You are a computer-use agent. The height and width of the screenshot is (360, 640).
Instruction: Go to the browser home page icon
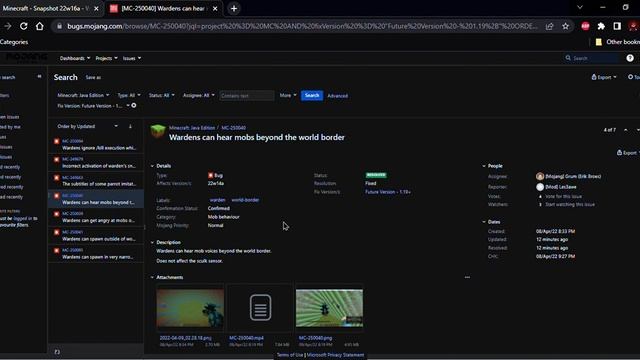(x=40, y=26)
